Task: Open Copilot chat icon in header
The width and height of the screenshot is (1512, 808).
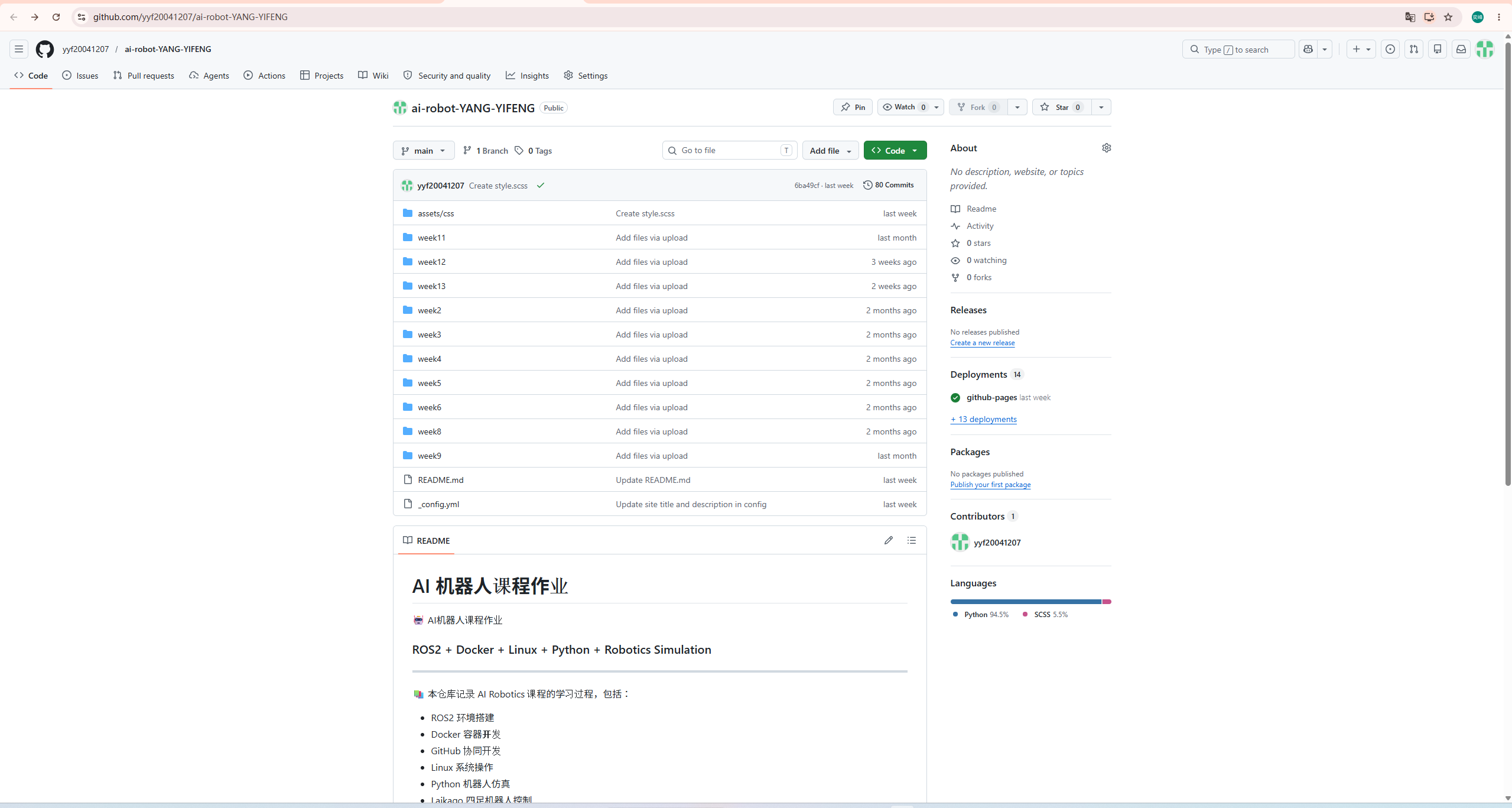Action: [1308, 49]
